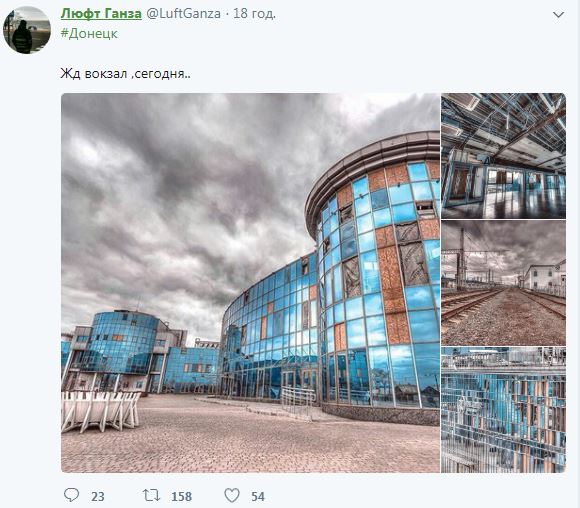Open the hashtag #Донецк
580x508 pixels.
89,34
